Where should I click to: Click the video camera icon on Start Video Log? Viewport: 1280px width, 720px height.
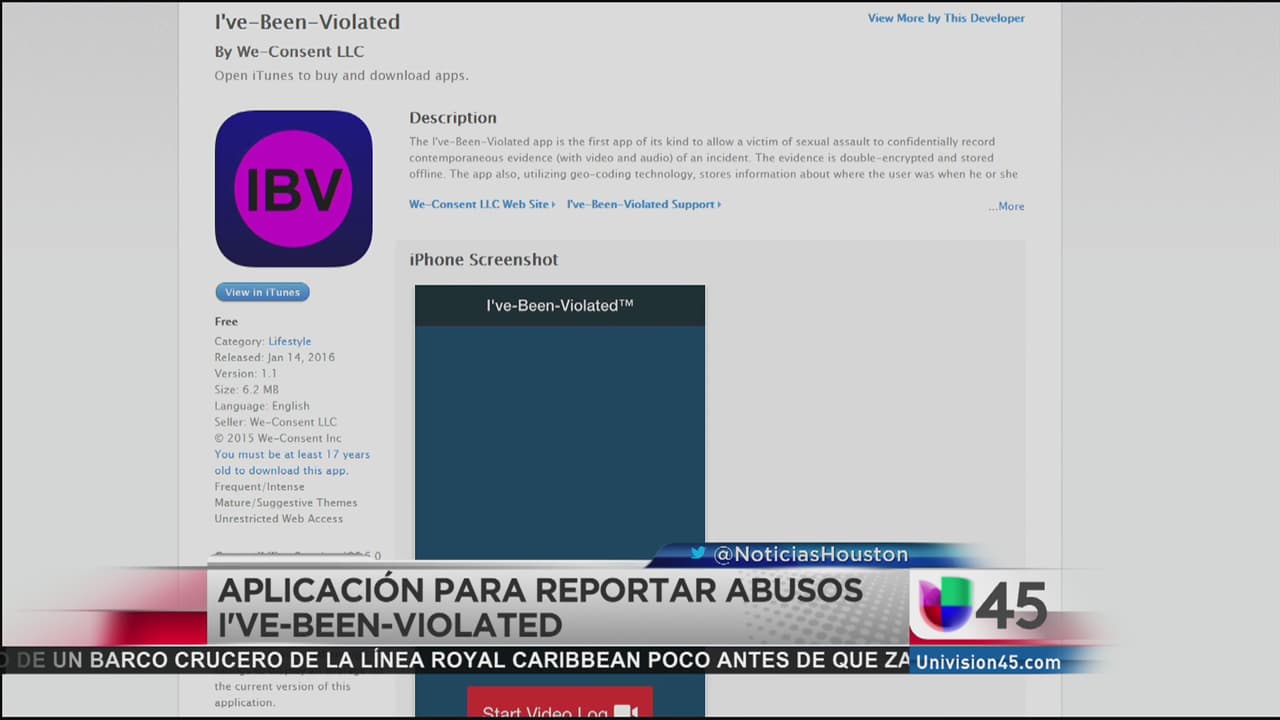[x=625, y=711]
